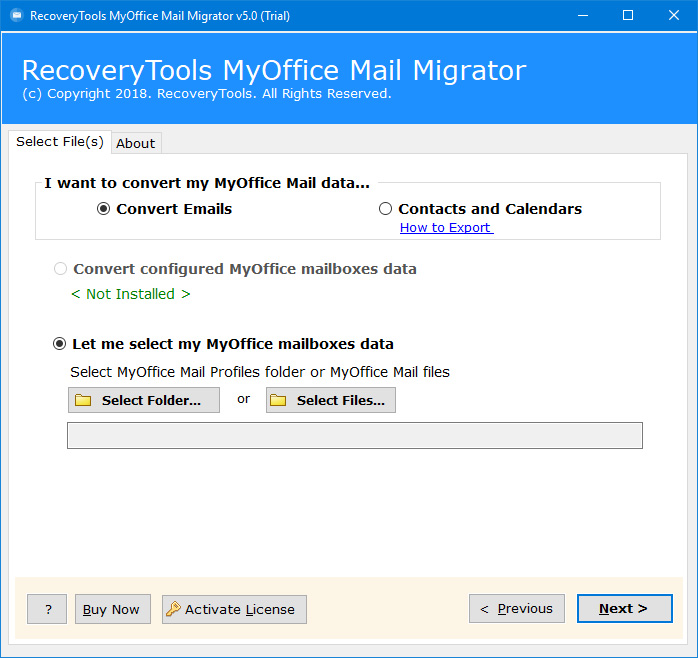Minimize the Mail Migrator window

pyautogui.click(x=583, y=16)
